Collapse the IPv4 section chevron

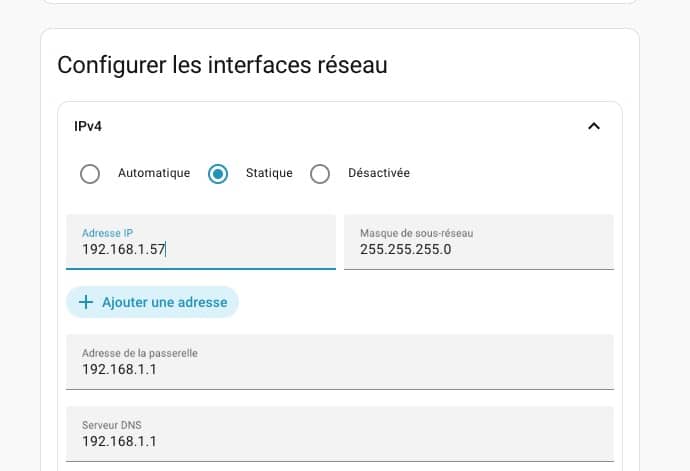(x=593, y=126)
